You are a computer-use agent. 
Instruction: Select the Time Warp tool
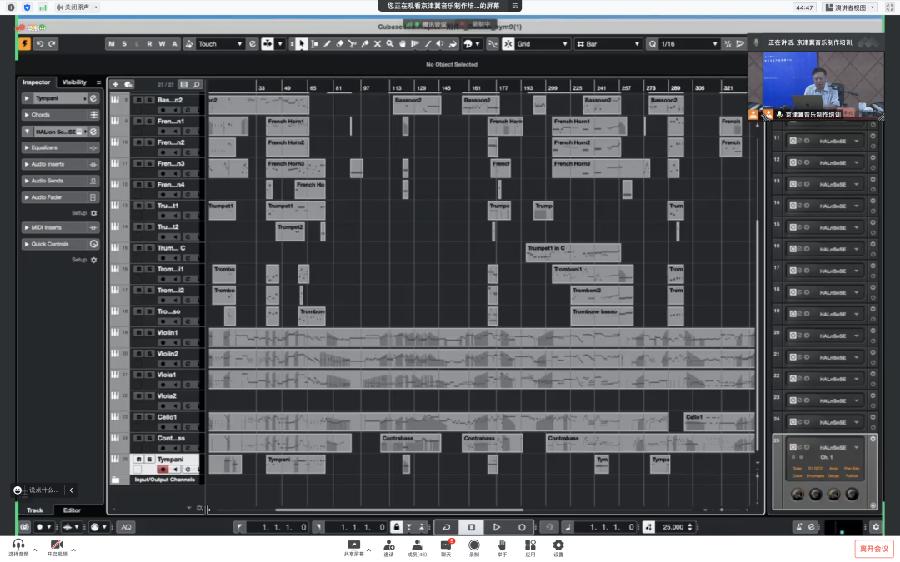click(x=415, y=44)
